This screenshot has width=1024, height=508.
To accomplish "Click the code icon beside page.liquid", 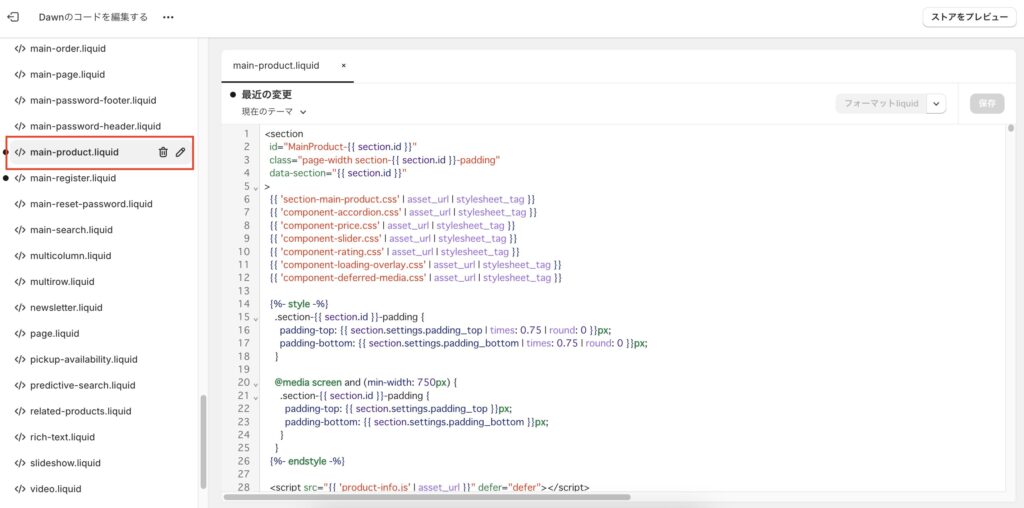I will click(20, 333).
